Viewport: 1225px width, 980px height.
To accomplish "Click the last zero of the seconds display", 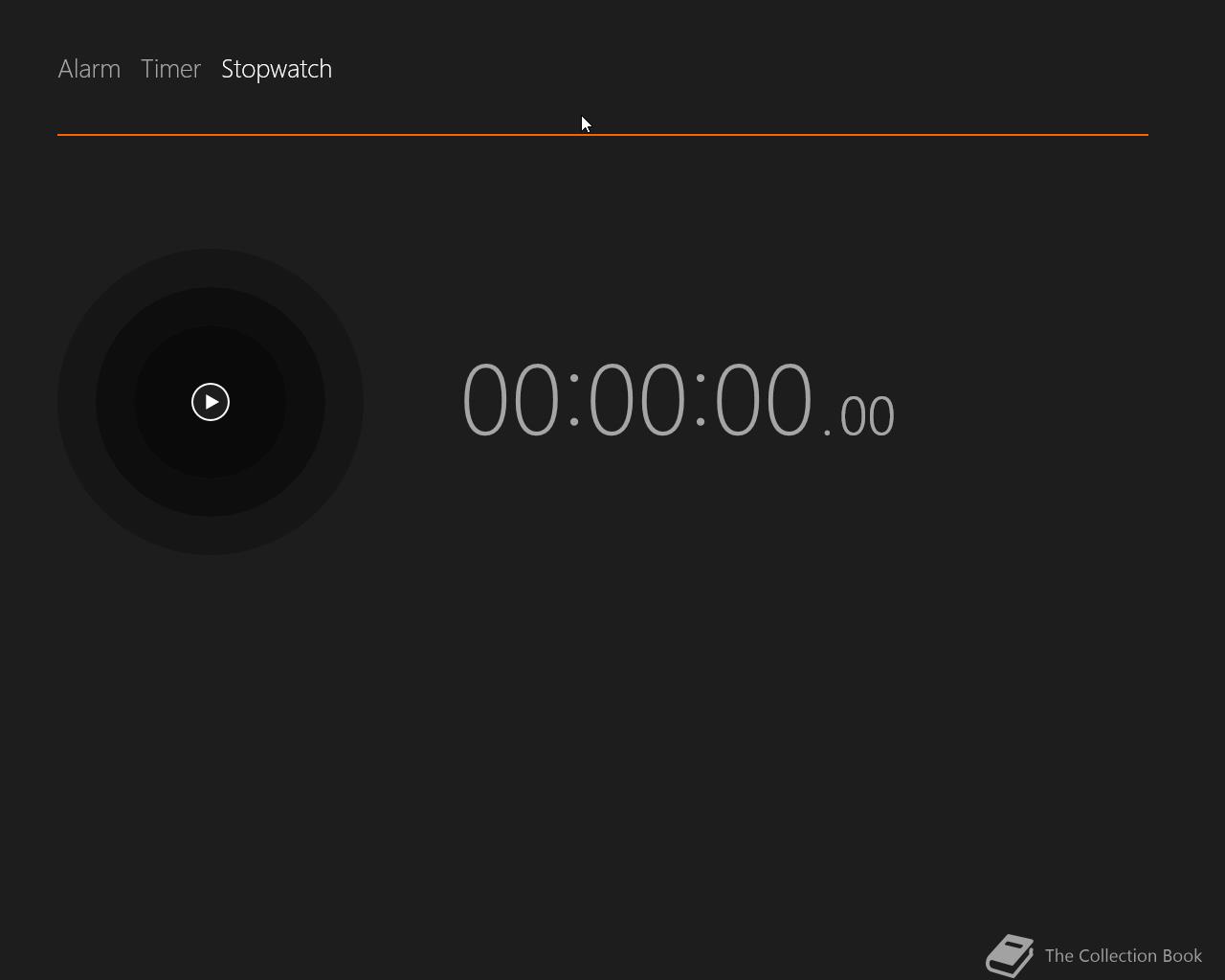I will click(x=789, y=400).
